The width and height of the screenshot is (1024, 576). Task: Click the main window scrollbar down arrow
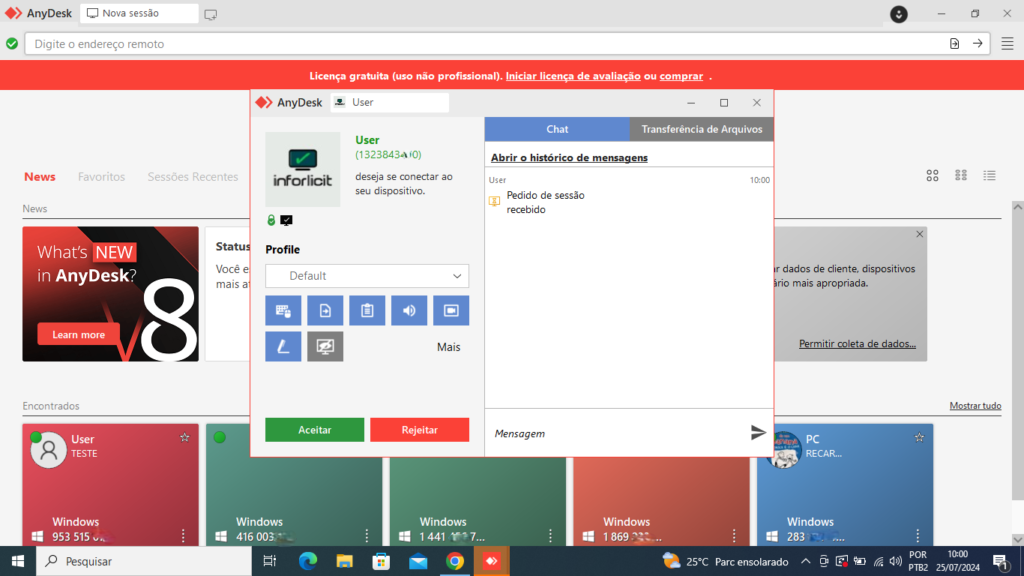coord(1017,539)
